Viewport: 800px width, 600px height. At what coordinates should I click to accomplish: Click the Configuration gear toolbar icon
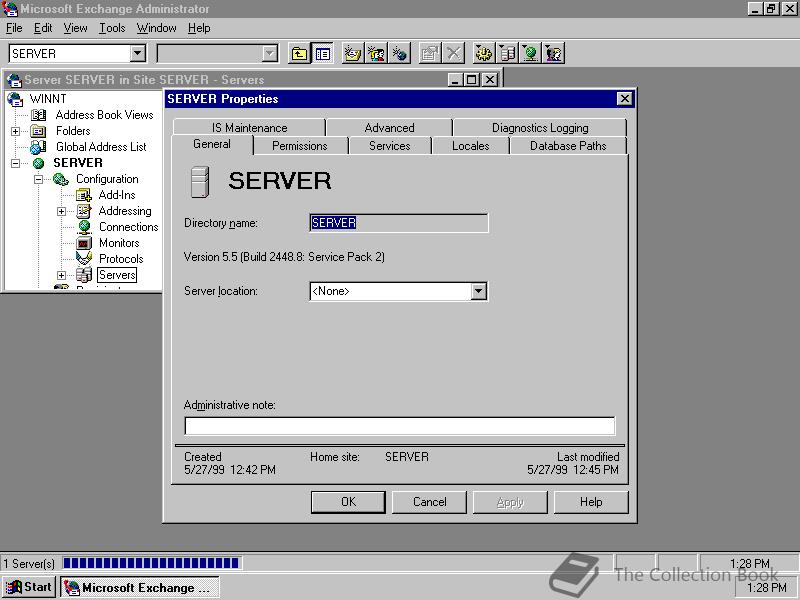point(484,53)
